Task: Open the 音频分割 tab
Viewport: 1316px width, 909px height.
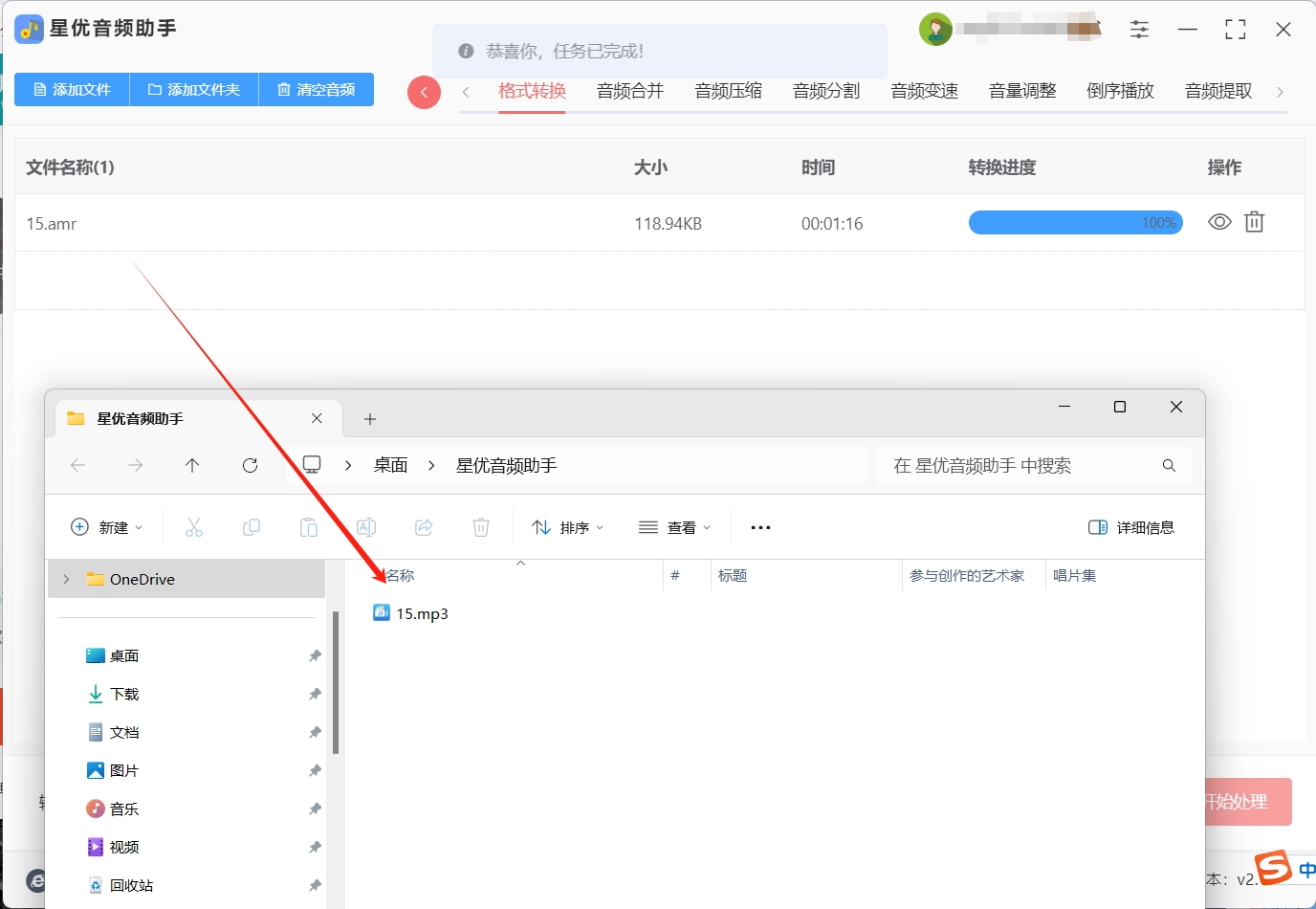Action: point(826,91)
